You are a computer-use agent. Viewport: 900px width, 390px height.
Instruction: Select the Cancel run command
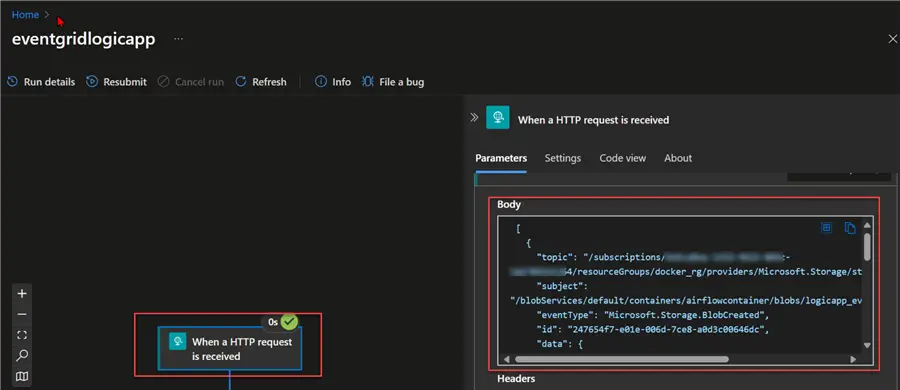(191, 82)
